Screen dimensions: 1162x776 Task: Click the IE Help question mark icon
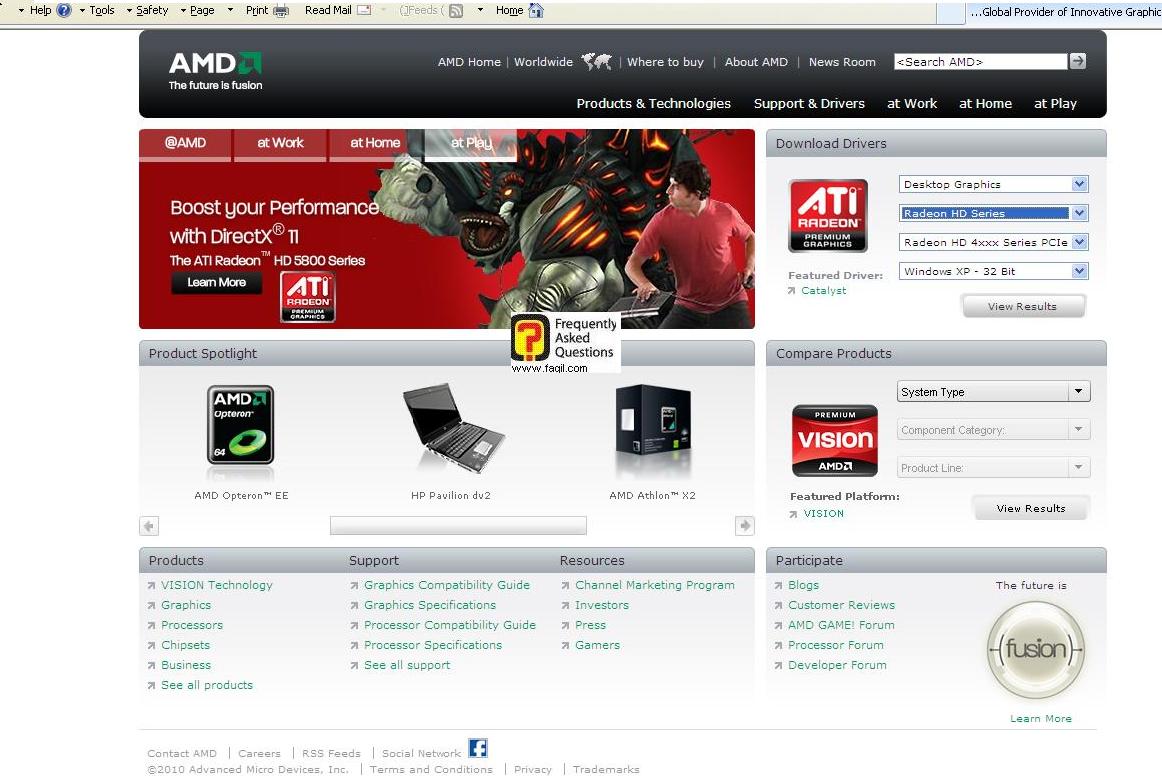[64, 10]
